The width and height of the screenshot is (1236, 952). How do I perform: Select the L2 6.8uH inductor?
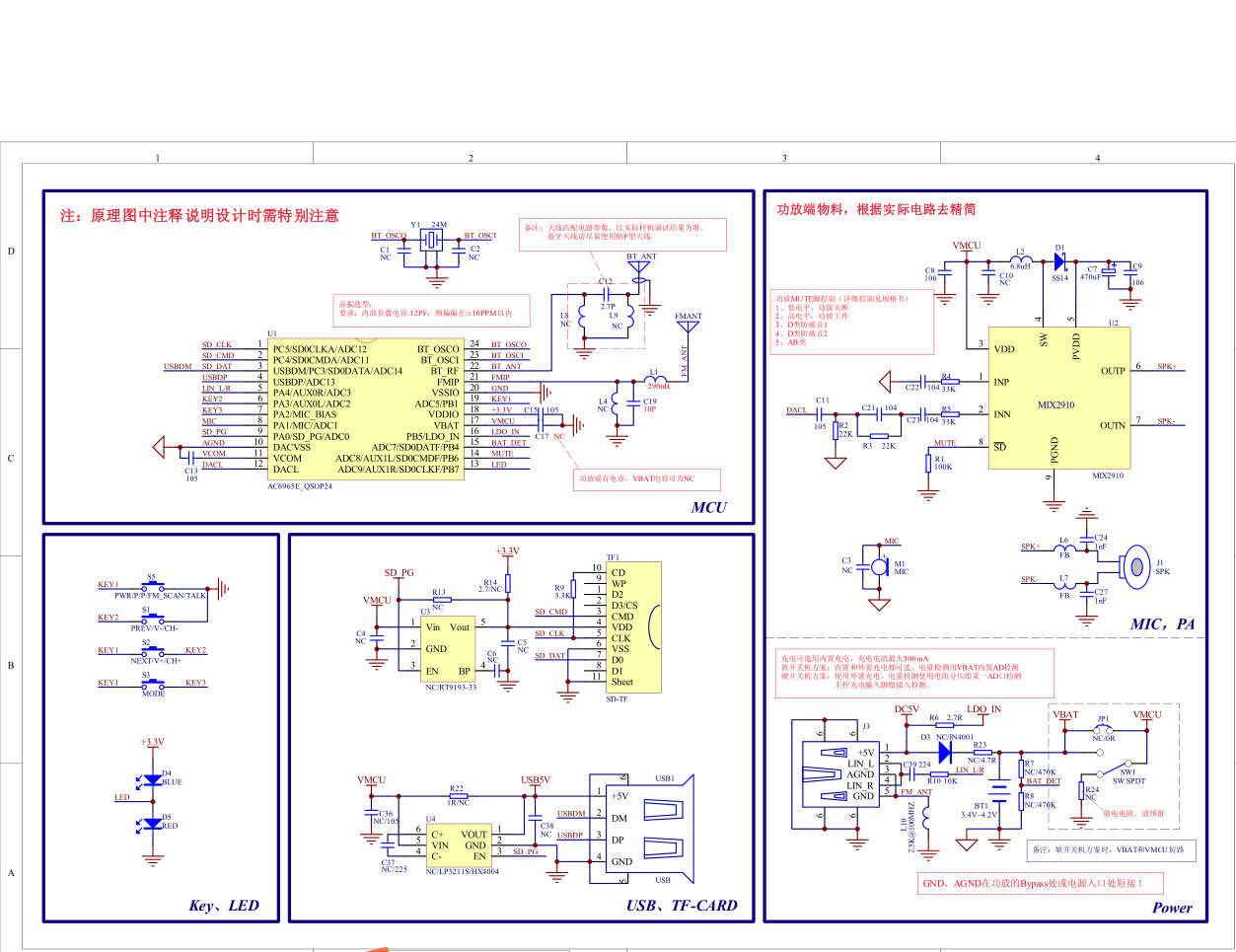[x=1020, y=258]
